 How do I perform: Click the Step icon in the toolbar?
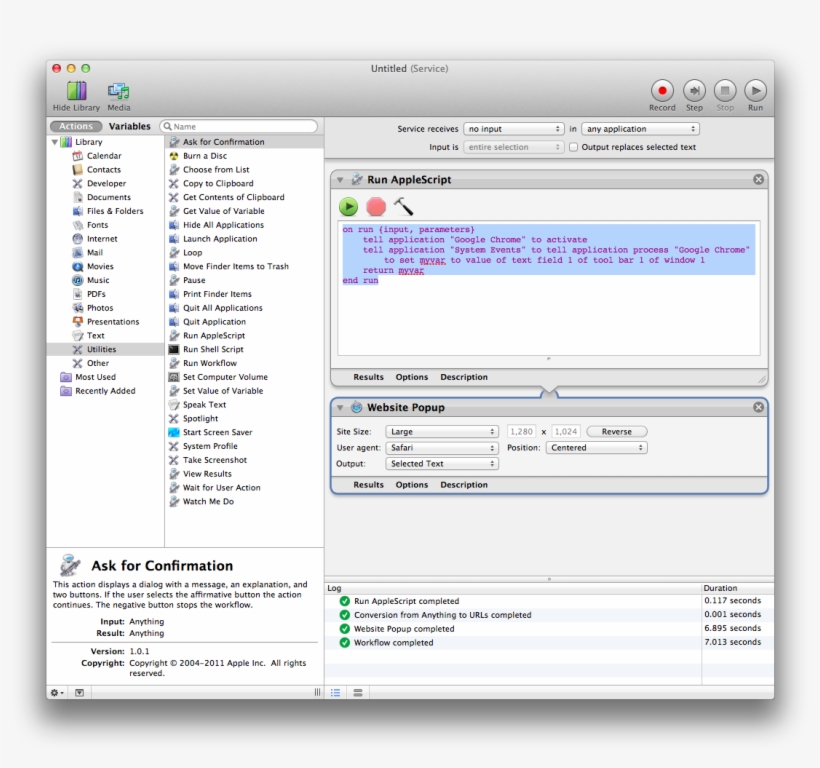click(694, 88)
